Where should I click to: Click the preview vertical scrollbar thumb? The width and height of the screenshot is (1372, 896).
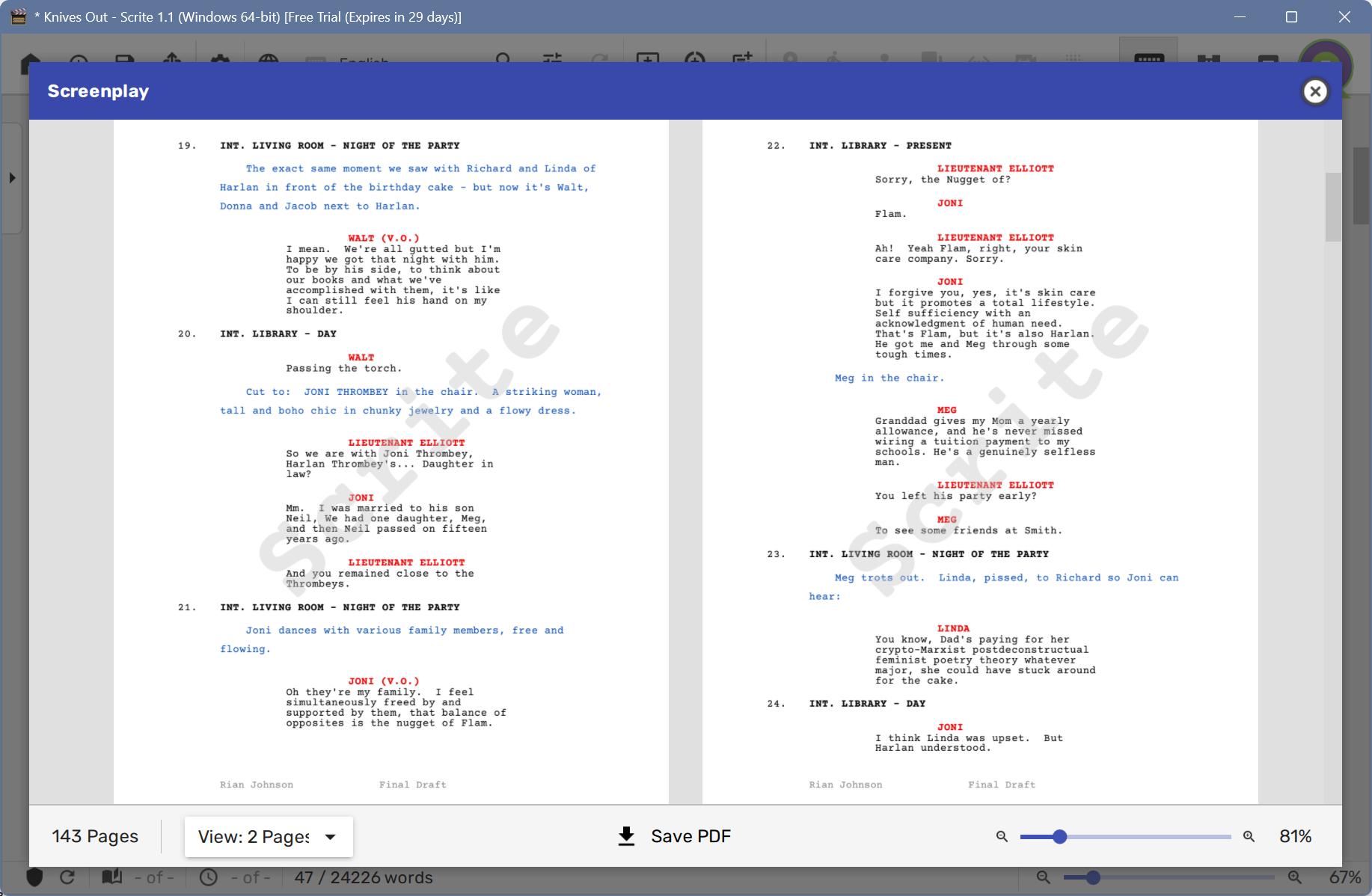click(1332, 206)
